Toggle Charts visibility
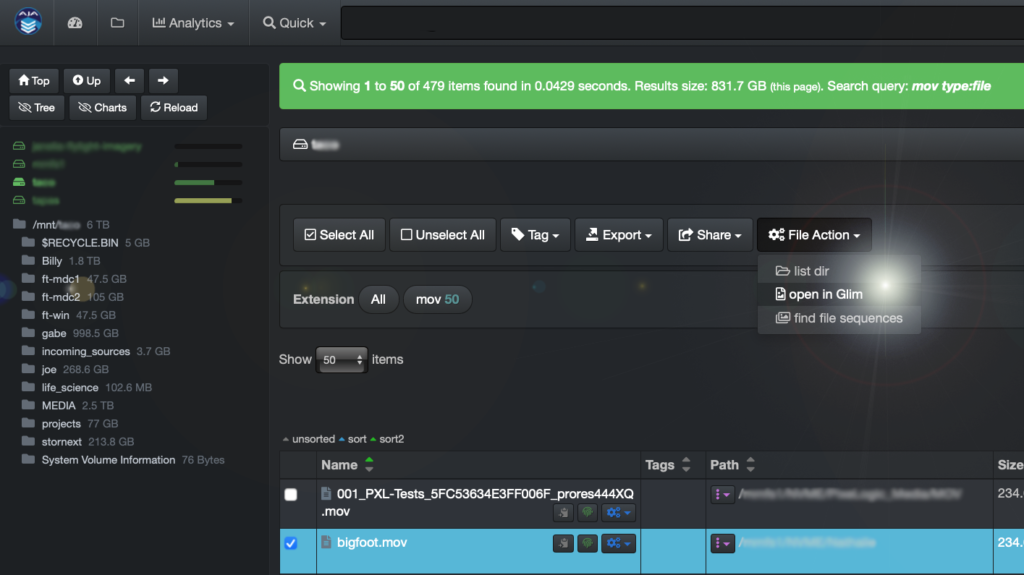The image size is (1024, 575). 103,107
